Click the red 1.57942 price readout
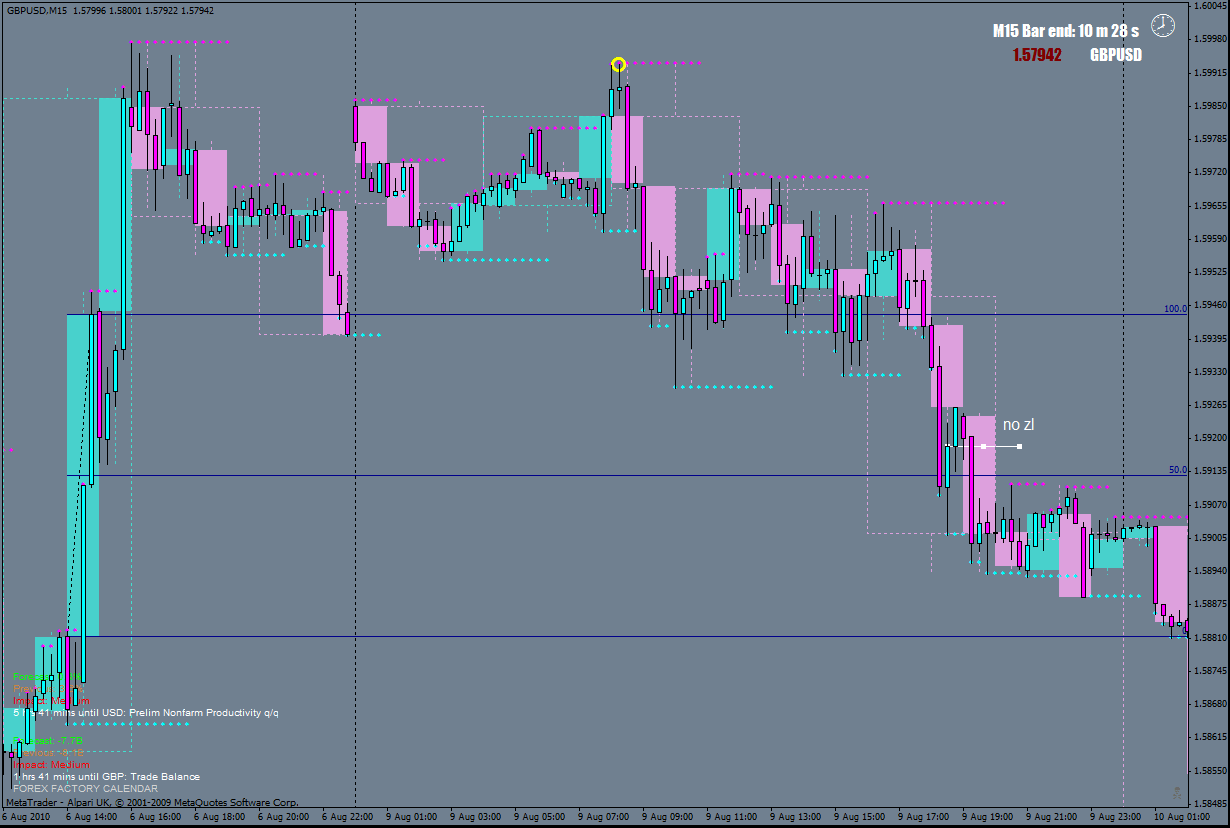This screenshot has height=828, width=1230. point(1037,55)
